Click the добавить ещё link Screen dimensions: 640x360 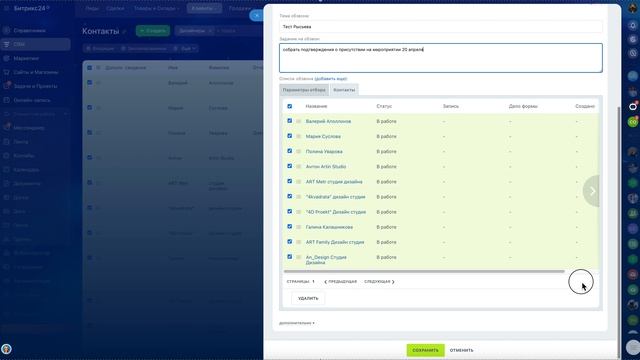tap(331, 78)
